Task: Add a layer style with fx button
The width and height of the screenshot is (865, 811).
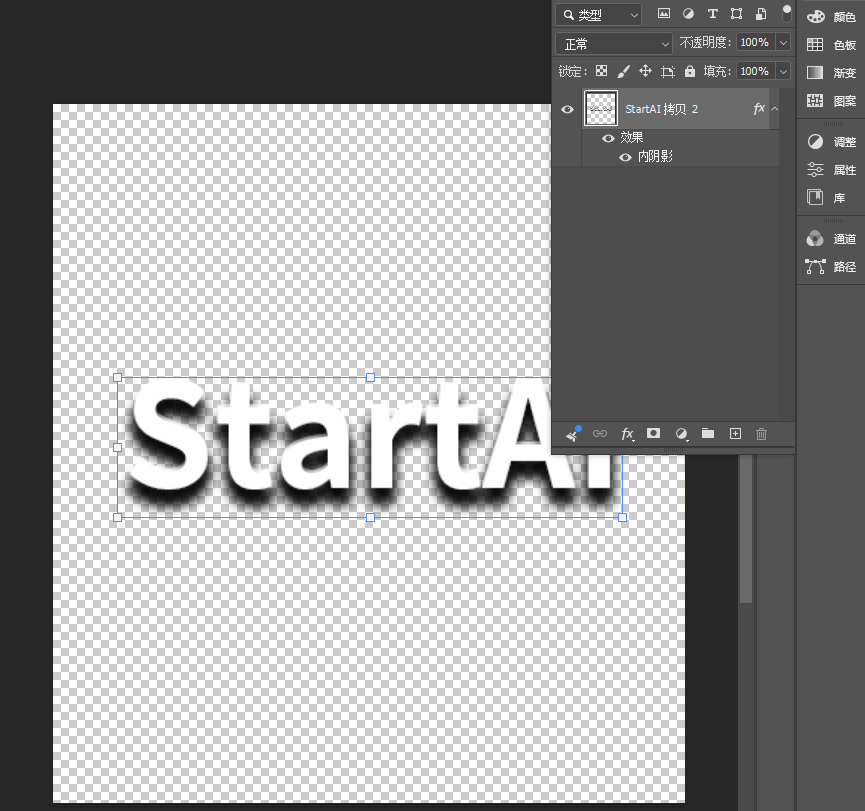Action: click(627, 434)
